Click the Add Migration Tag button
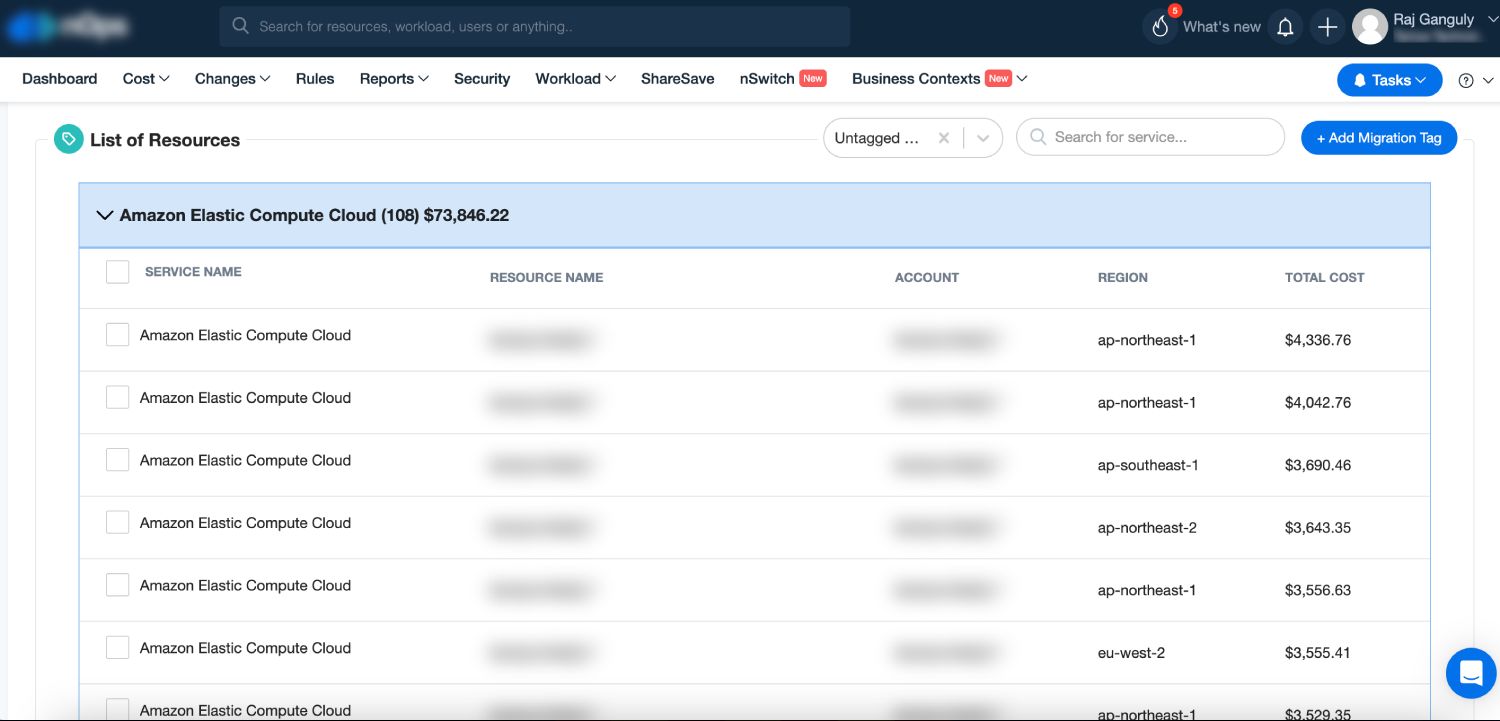 [x=1379, y=138]
